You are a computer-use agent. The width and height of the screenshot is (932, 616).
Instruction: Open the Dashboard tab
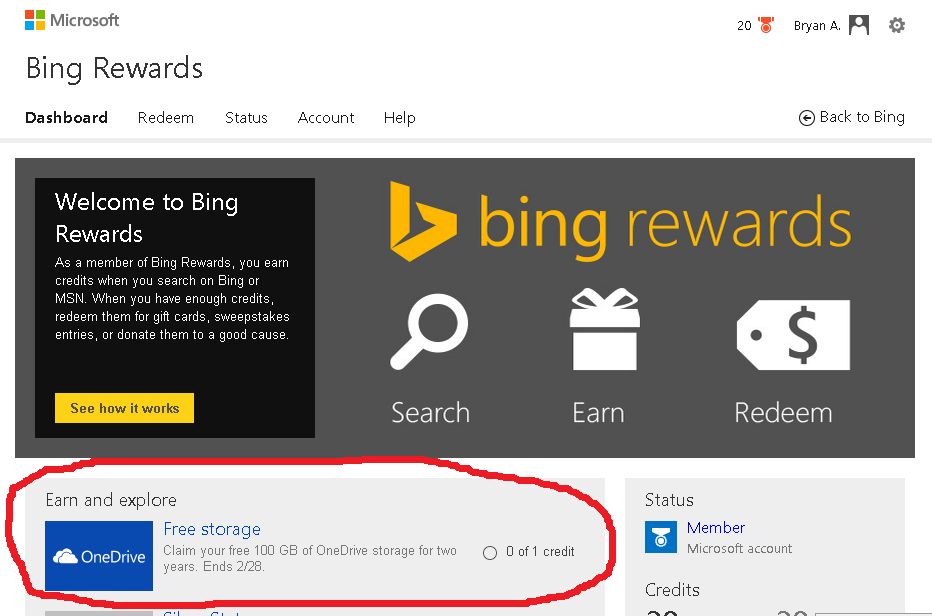pyautogui.click(x=67, y=118)
